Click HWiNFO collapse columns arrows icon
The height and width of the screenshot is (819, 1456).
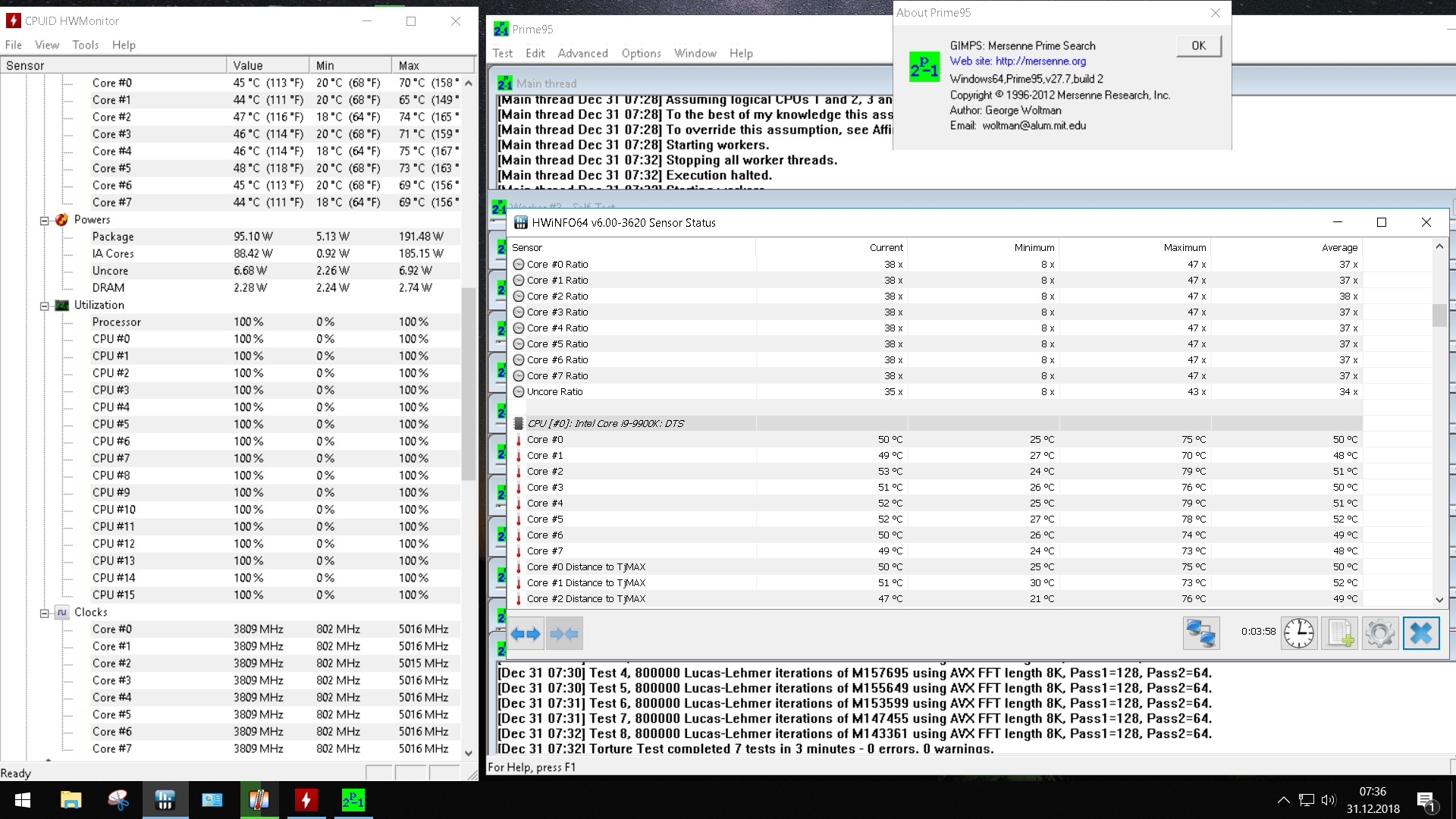564,634
